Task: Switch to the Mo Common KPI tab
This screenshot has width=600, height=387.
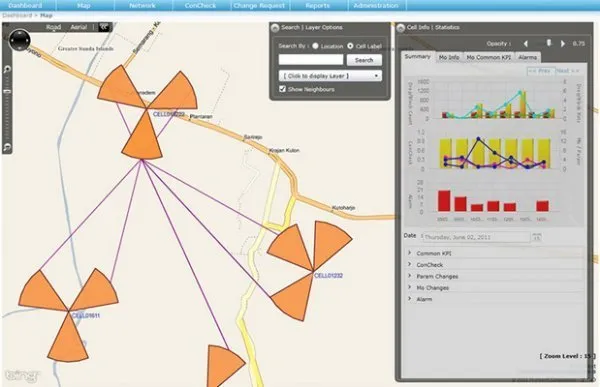Action: tap(489, 57)
